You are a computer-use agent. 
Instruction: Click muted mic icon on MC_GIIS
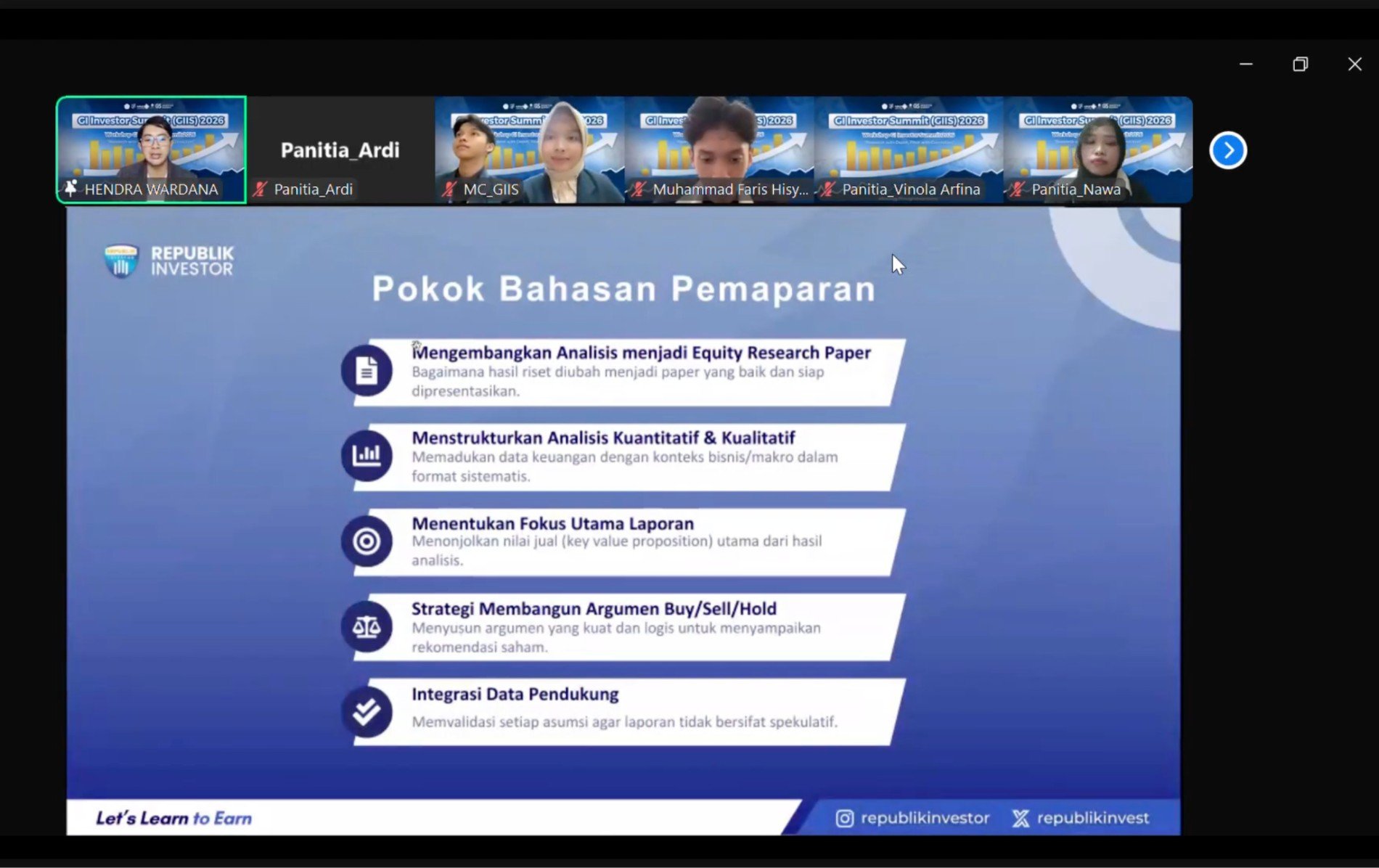449,189
